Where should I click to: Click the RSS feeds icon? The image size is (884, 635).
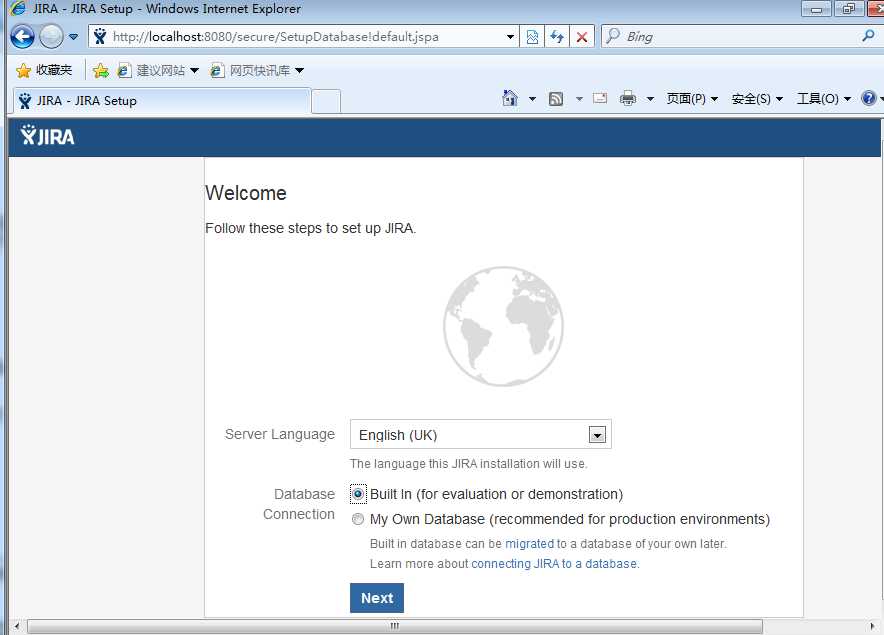[x=556, y=99]
